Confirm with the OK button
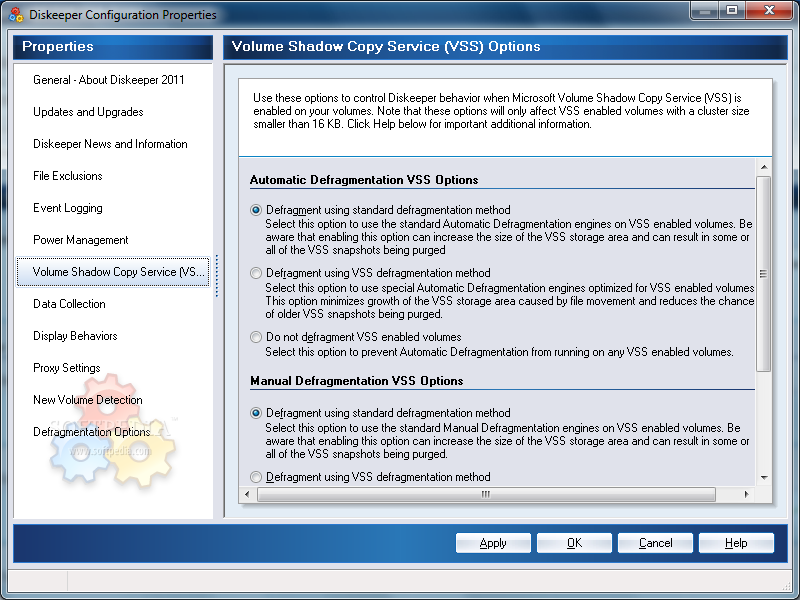 pos(574,543)
